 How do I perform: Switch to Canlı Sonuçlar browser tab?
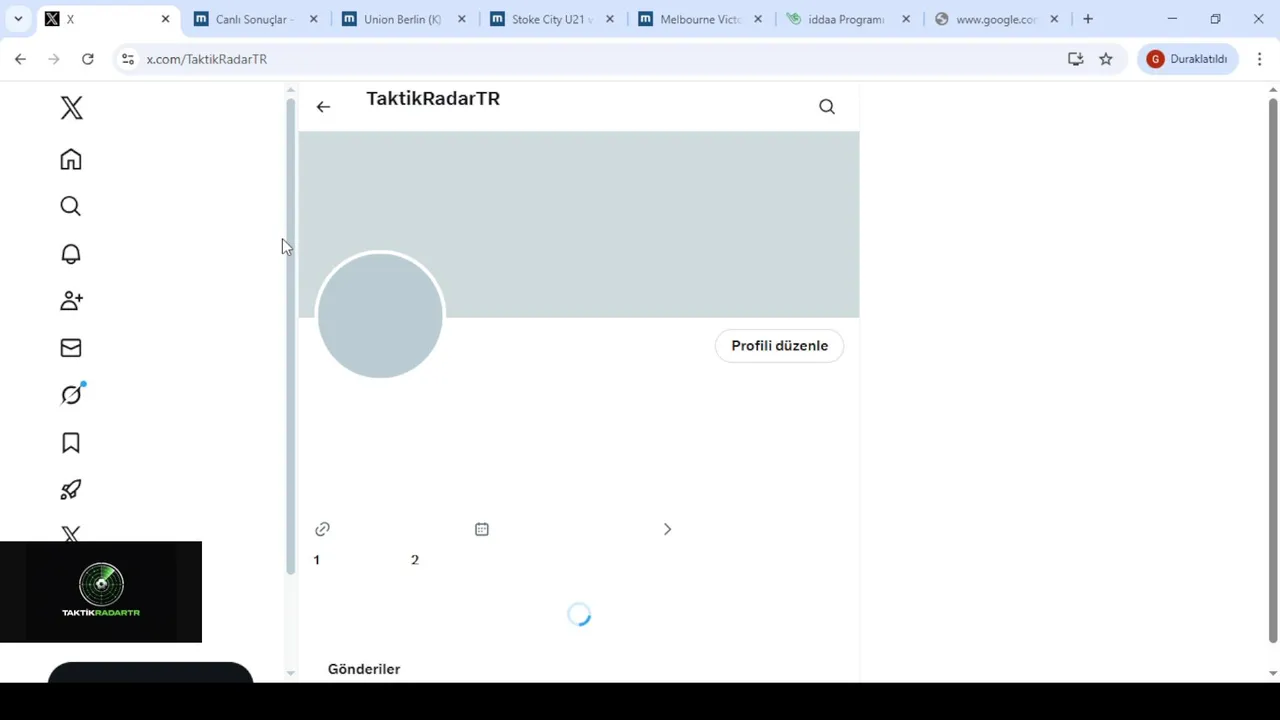click(x=255, y=19)
